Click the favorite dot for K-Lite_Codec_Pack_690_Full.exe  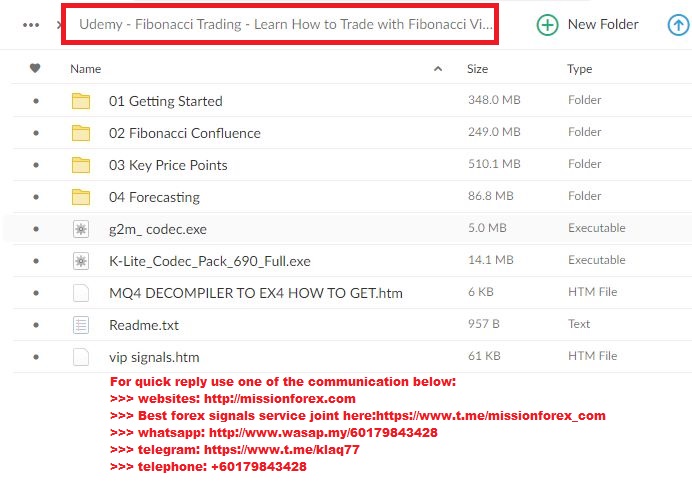pyautogui.click(x=36, y=261)
